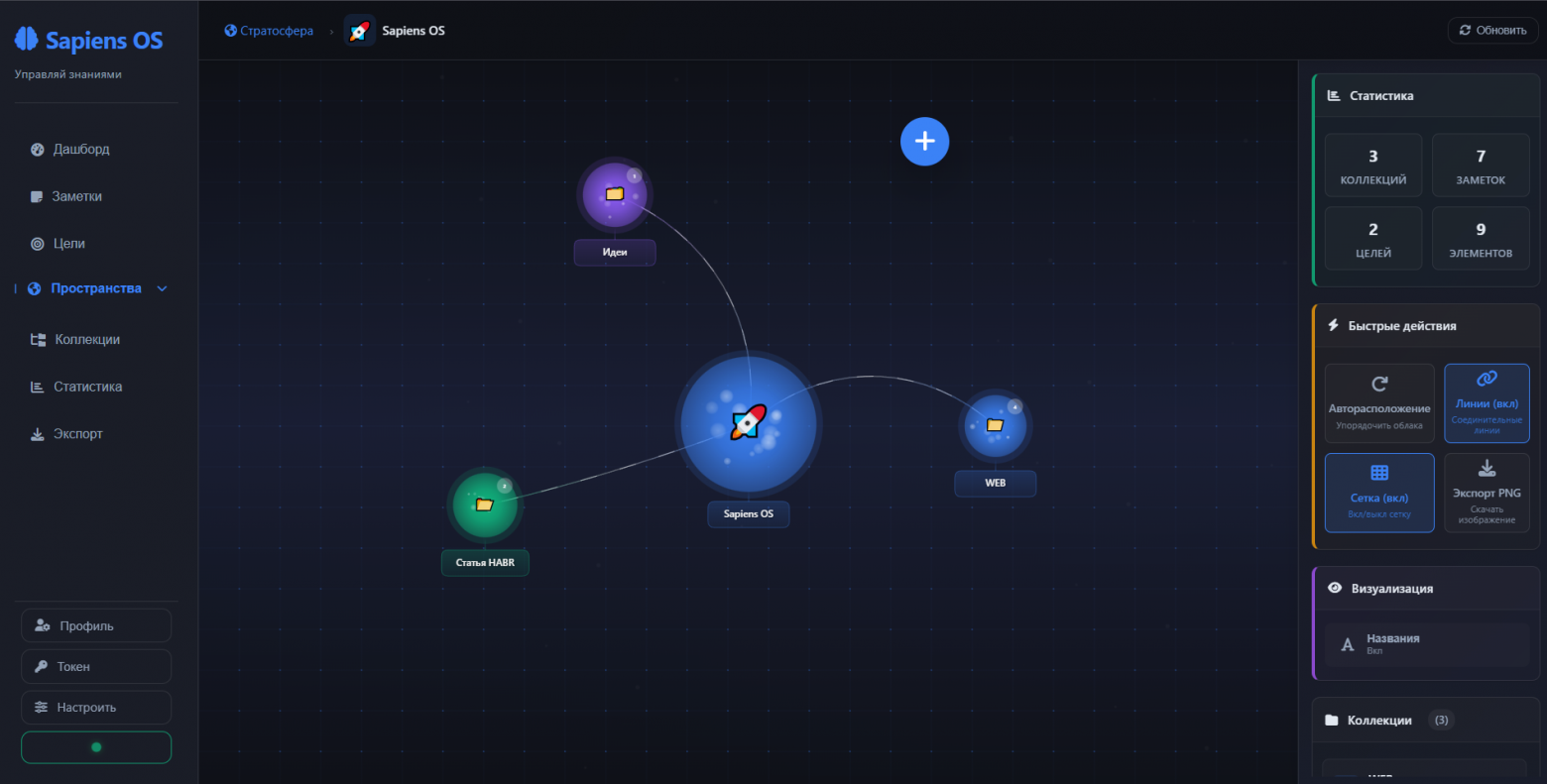The height and width of the screenshot is (784, 1547).
Task: Run Авторасположение to arrange clouds
Action: pyautogui.click(x=1378, y=403)
